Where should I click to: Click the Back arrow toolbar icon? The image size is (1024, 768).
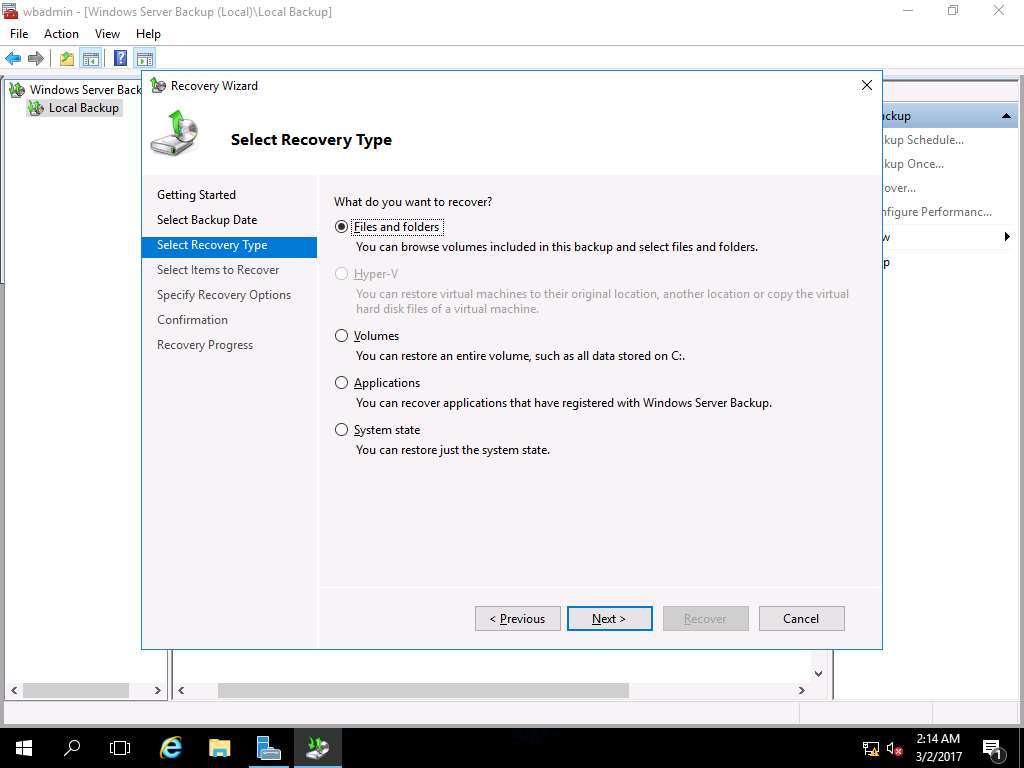(x=13, y=58)
